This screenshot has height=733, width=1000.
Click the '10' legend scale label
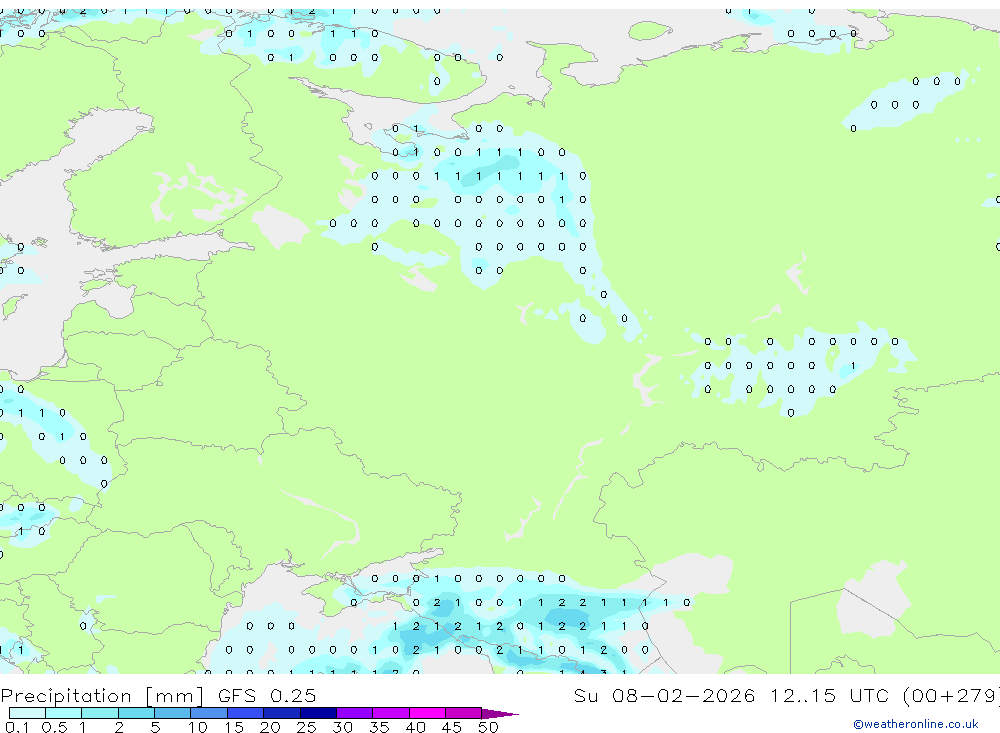click(197, 727)
